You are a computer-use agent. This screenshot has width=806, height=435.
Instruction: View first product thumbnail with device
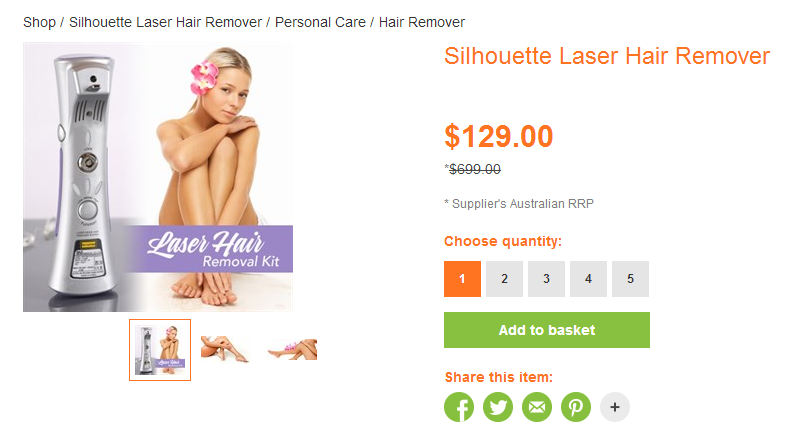tap(160, 350)
